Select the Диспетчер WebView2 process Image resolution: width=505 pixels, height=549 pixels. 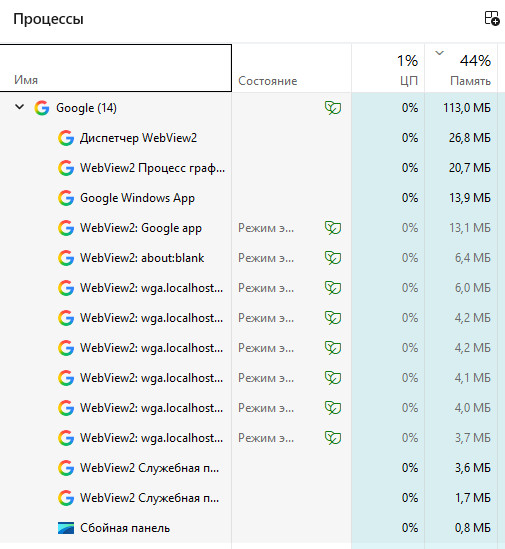tap(252, 138)
